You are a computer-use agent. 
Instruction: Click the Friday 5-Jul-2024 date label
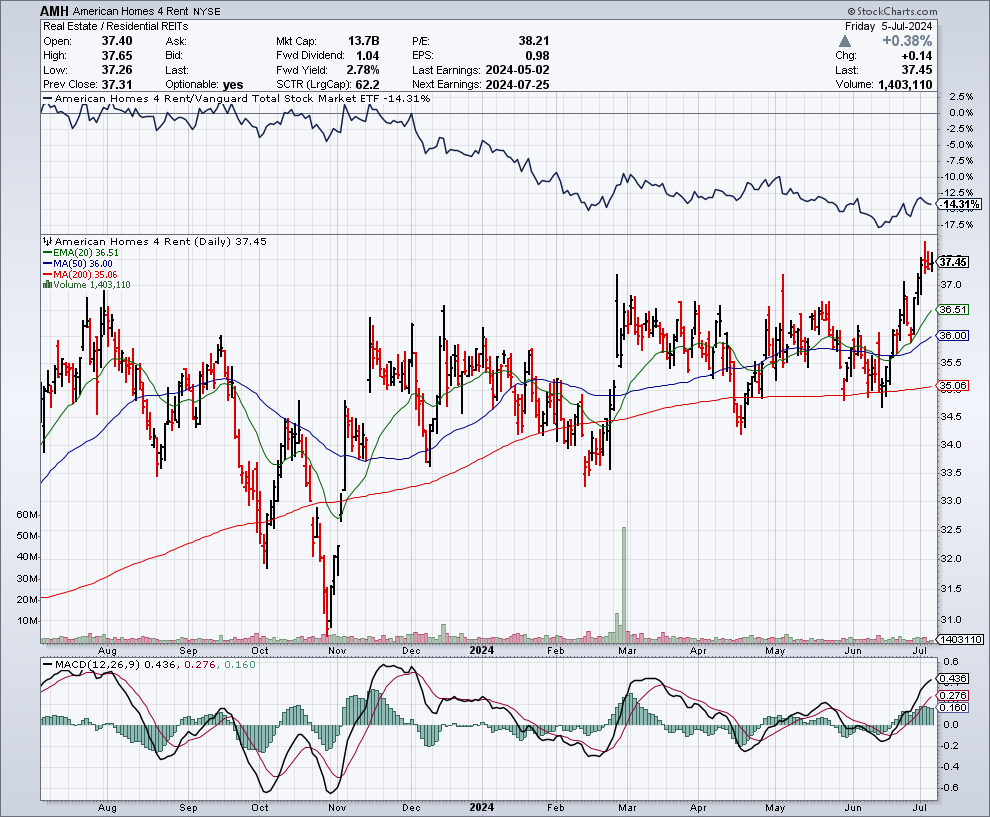pos(888,26)
